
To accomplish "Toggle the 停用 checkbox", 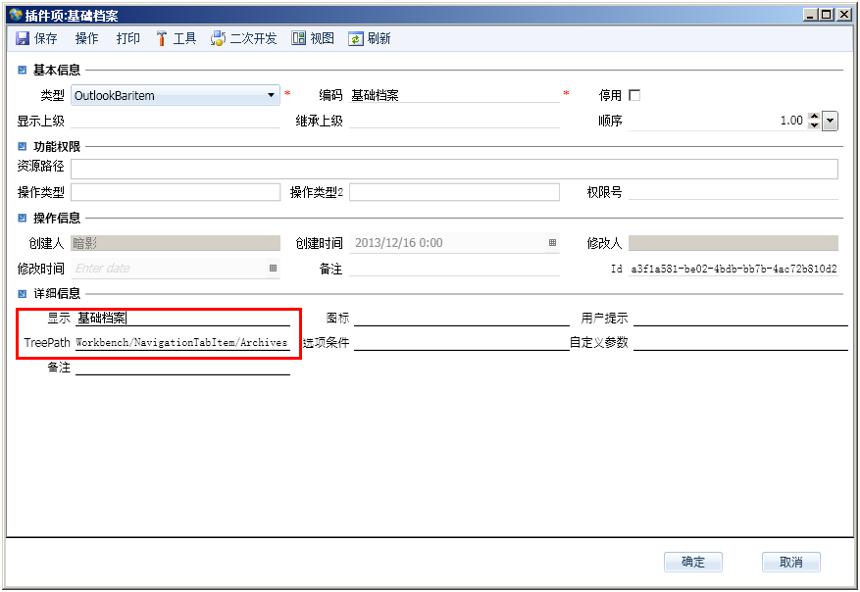I will pos(634,95).
